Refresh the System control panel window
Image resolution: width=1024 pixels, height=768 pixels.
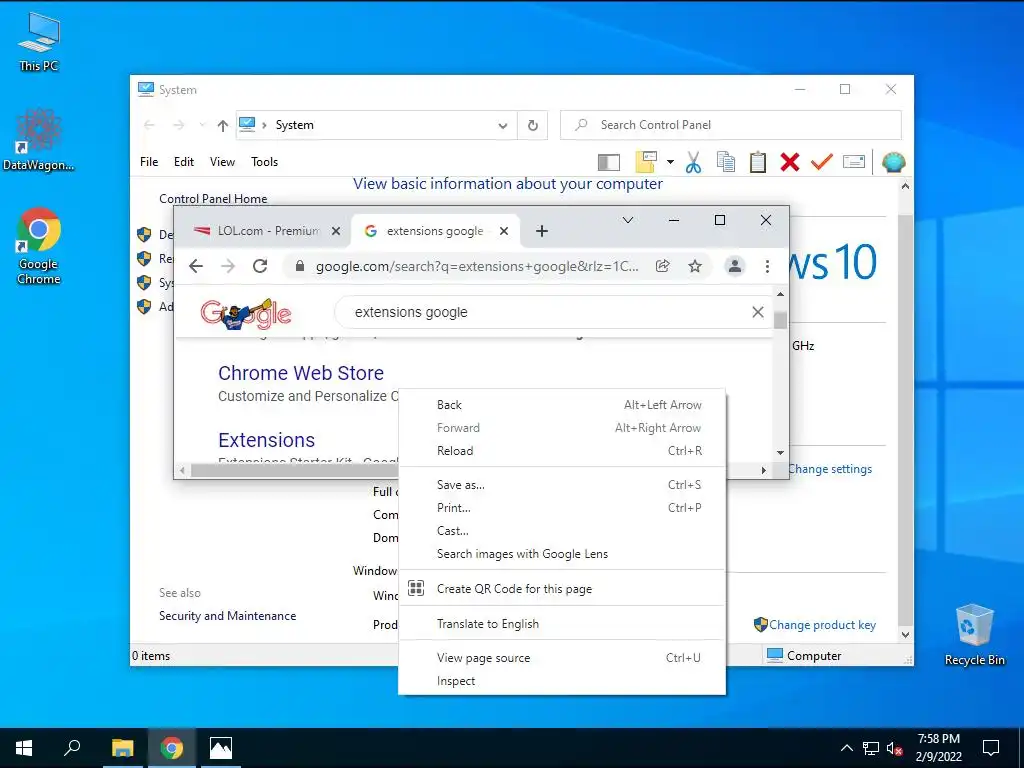point(533,125)
